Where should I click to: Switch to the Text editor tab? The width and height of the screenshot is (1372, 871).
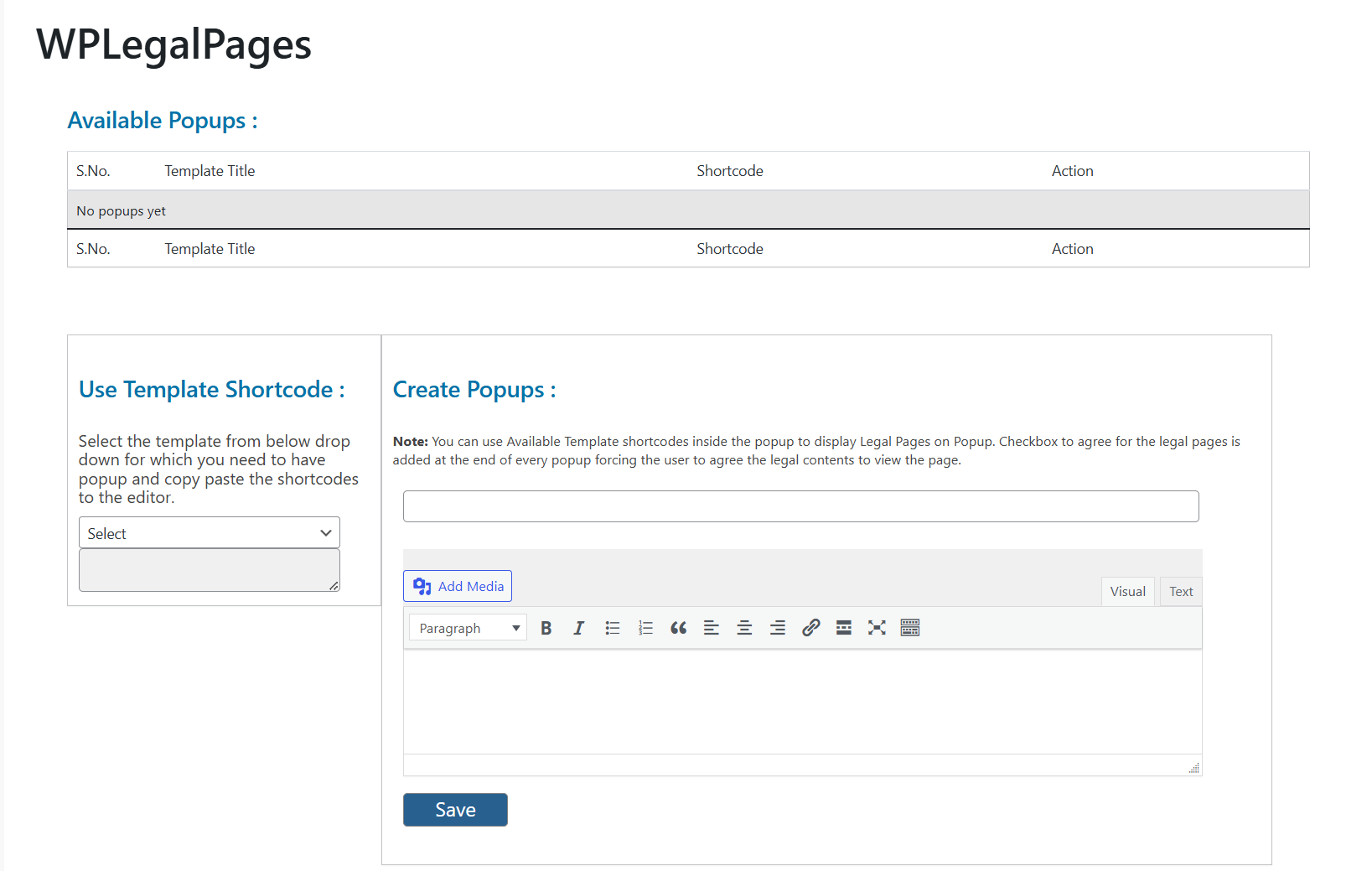1181,591
